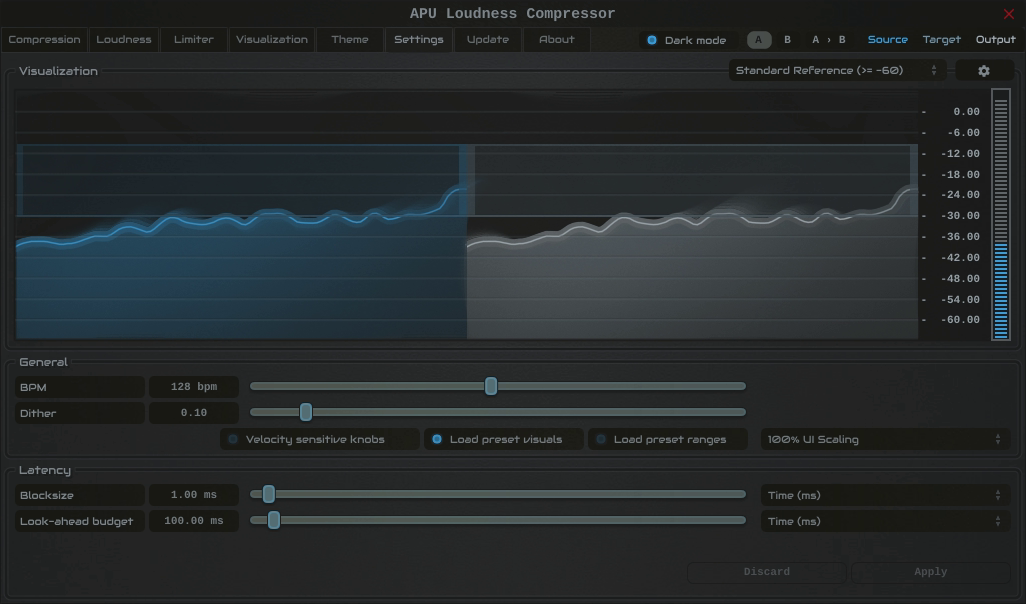Select preset slot A
Image resolution: width=1026 pixels, height=604 pixels.
[759, 40]
